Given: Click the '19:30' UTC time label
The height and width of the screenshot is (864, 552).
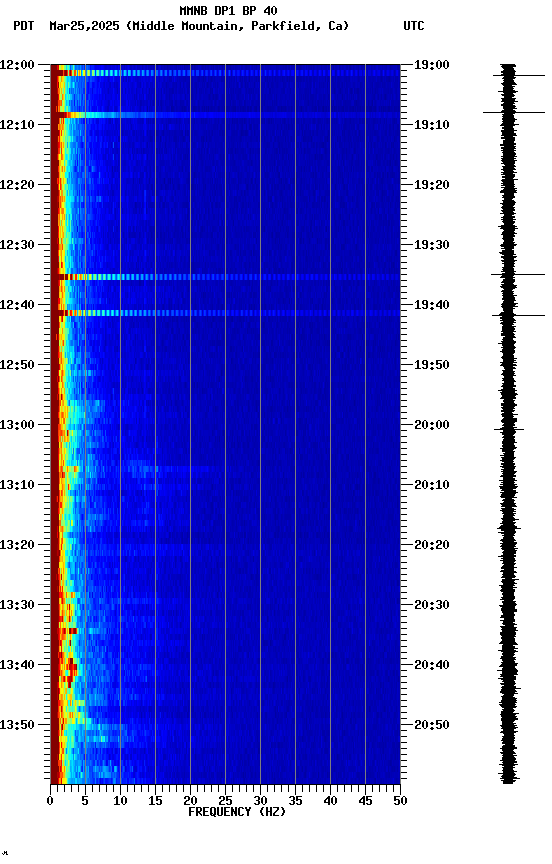Looking at the screenshot, I should tap(432, 245).
